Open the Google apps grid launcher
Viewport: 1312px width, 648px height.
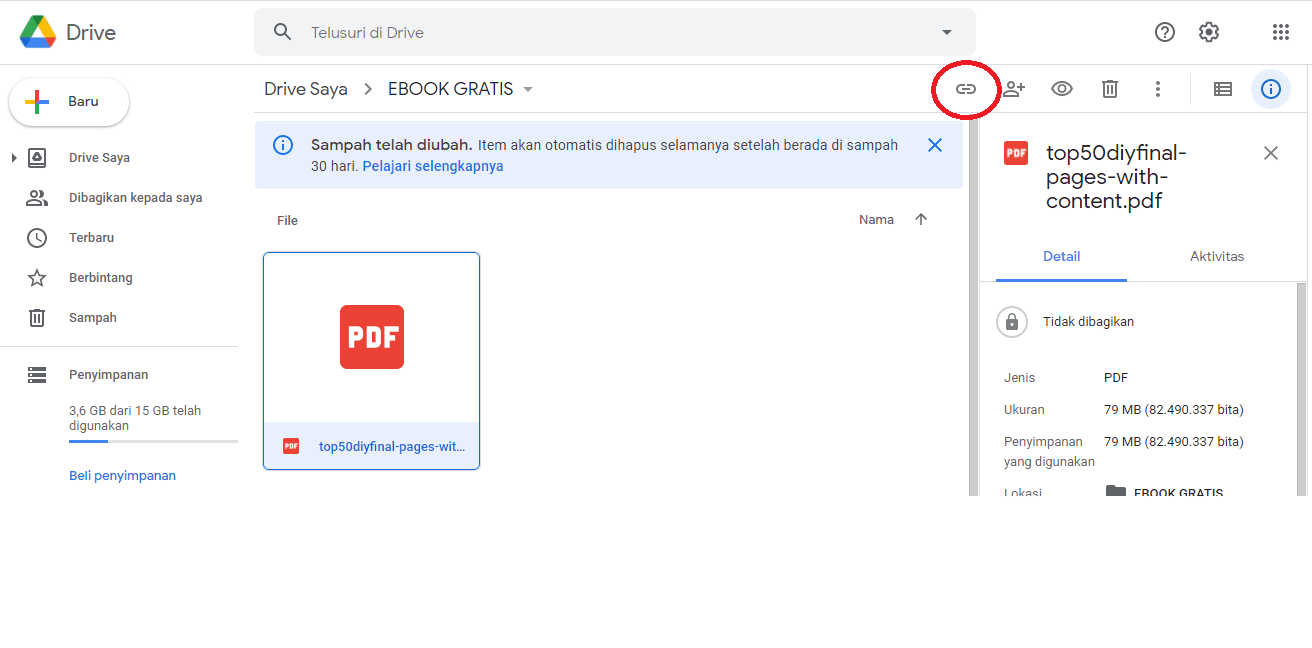[1281, 31]
